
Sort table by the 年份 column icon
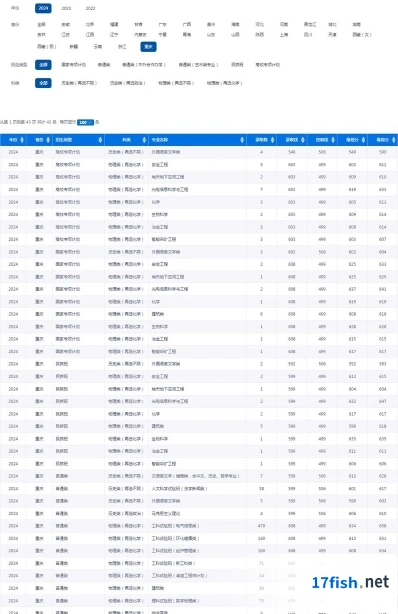pos(22,140)
